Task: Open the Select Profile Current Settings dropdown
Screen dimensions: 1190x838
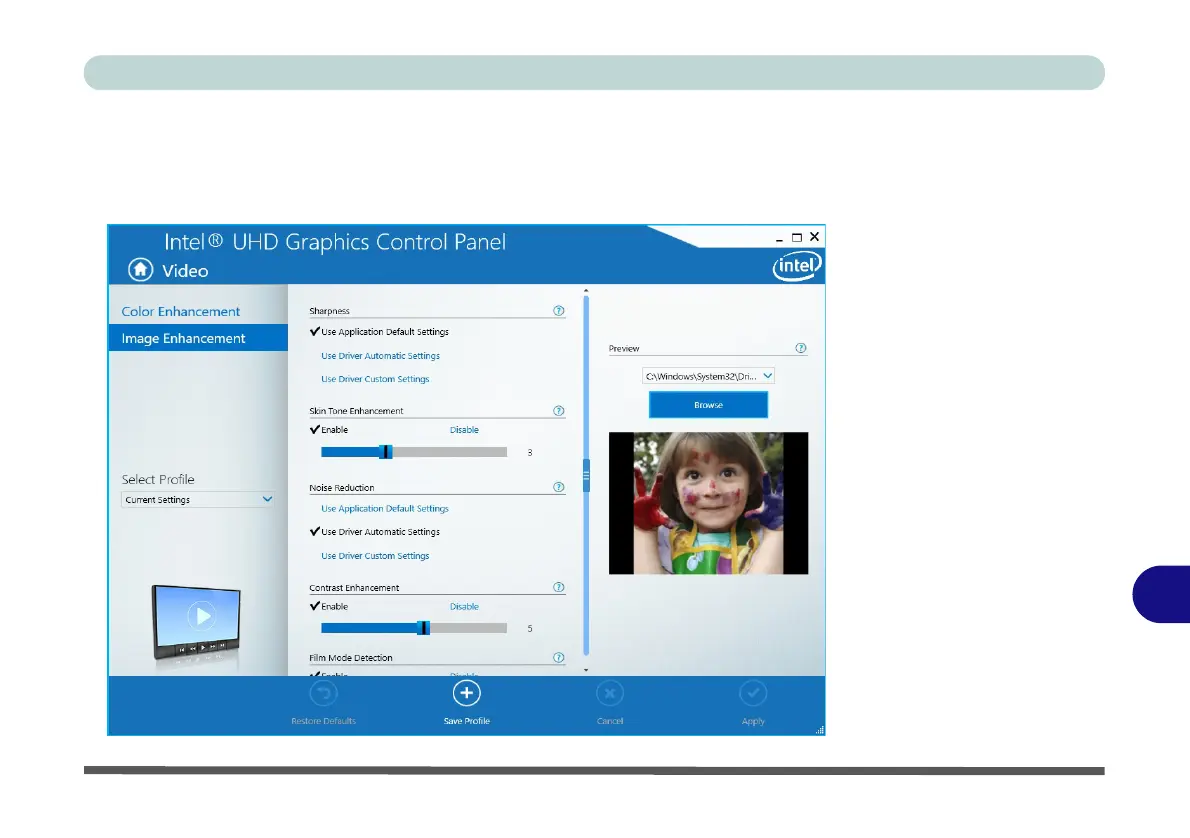Action: [x=197, y=499]
